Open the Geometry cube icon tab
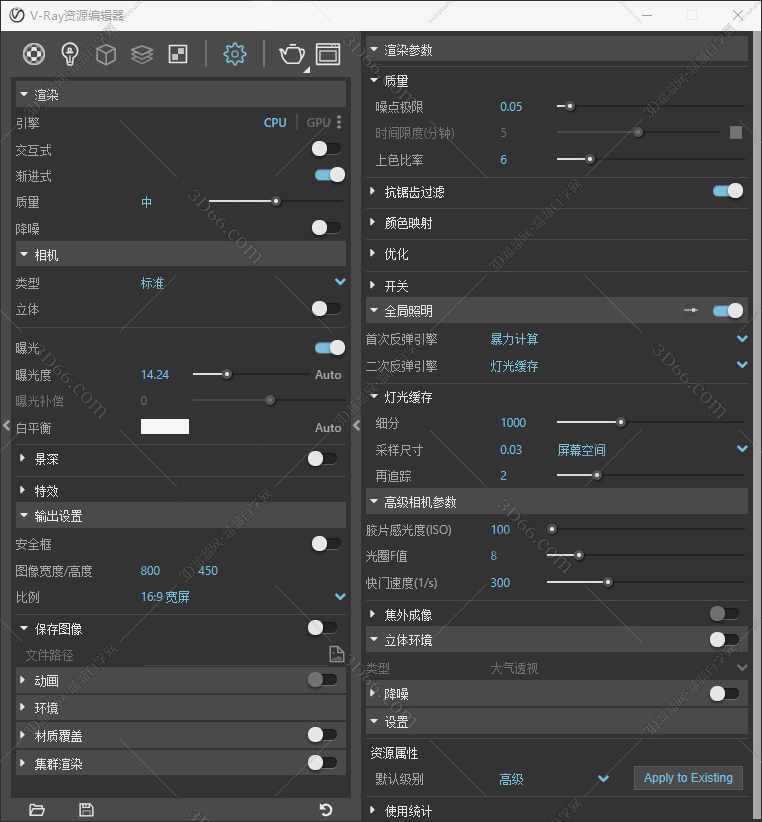The height and width of the screenshot is (822, 762). click(x=106, y=54)
